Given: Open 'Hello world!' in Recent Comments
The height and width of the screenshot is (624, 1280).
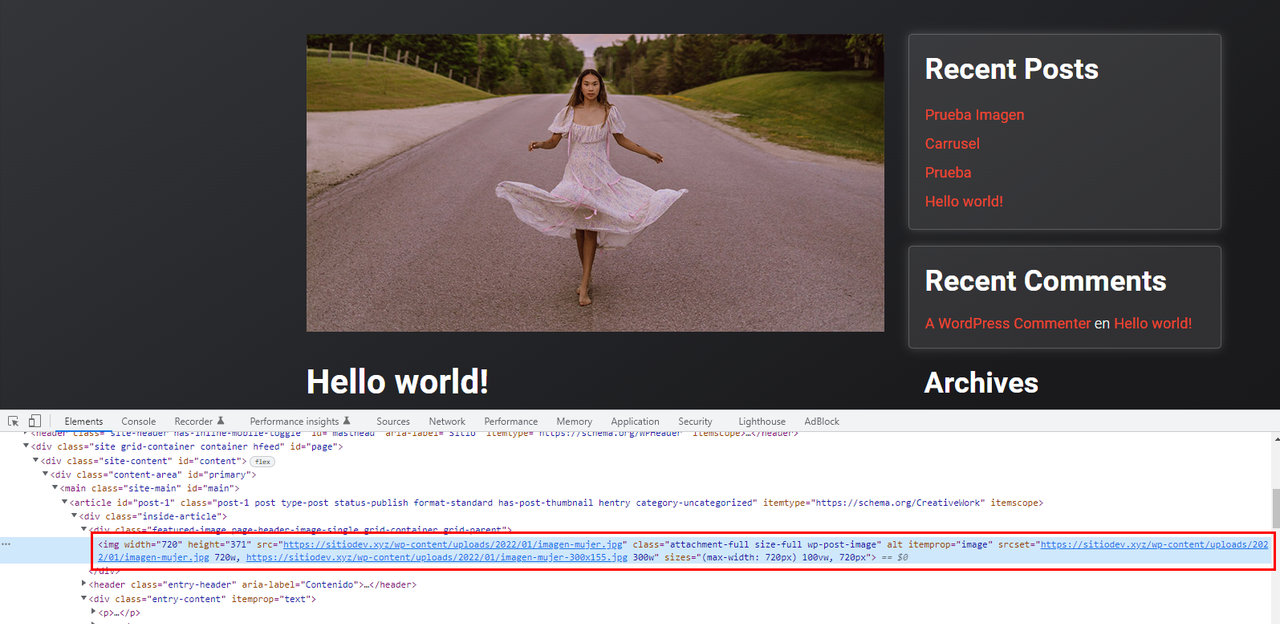Looking at the screenshot, I should coord(1153,323).
